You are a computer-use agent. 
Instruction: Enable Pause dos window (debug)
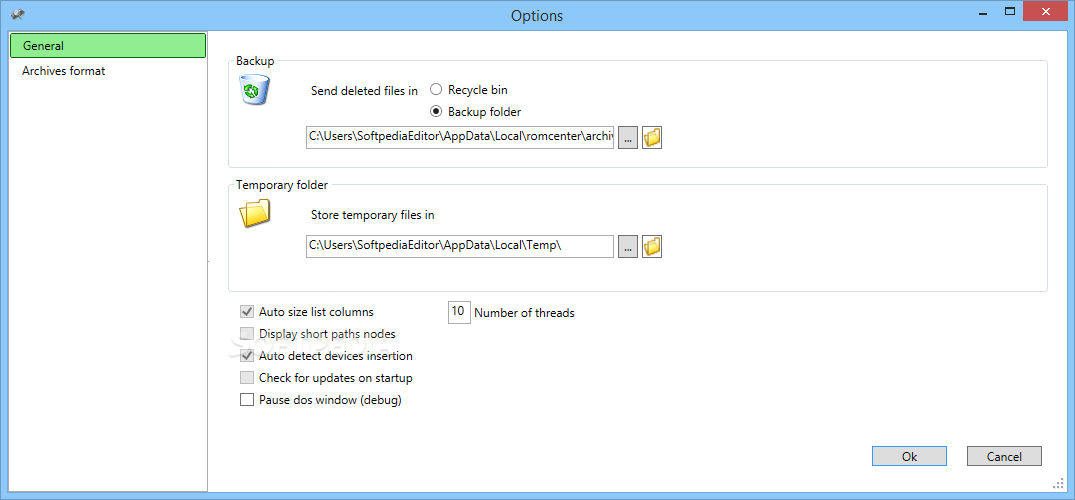point(247,400)
